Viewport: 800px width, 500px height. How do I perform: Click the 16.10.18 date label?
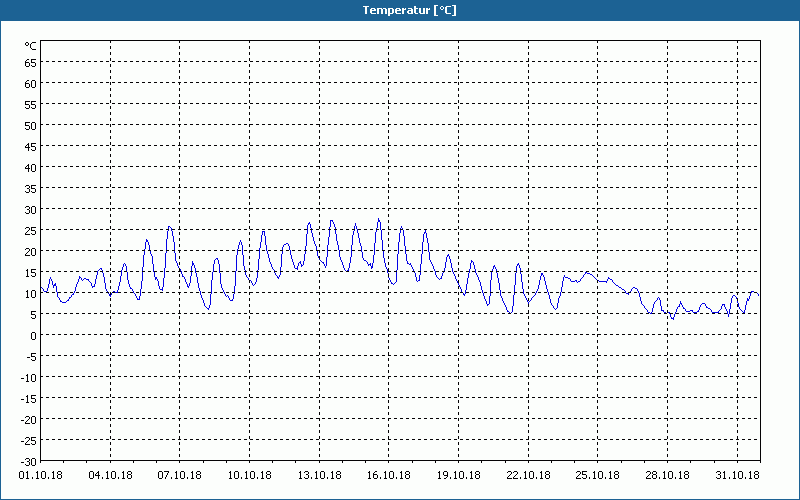pos(388,475)
